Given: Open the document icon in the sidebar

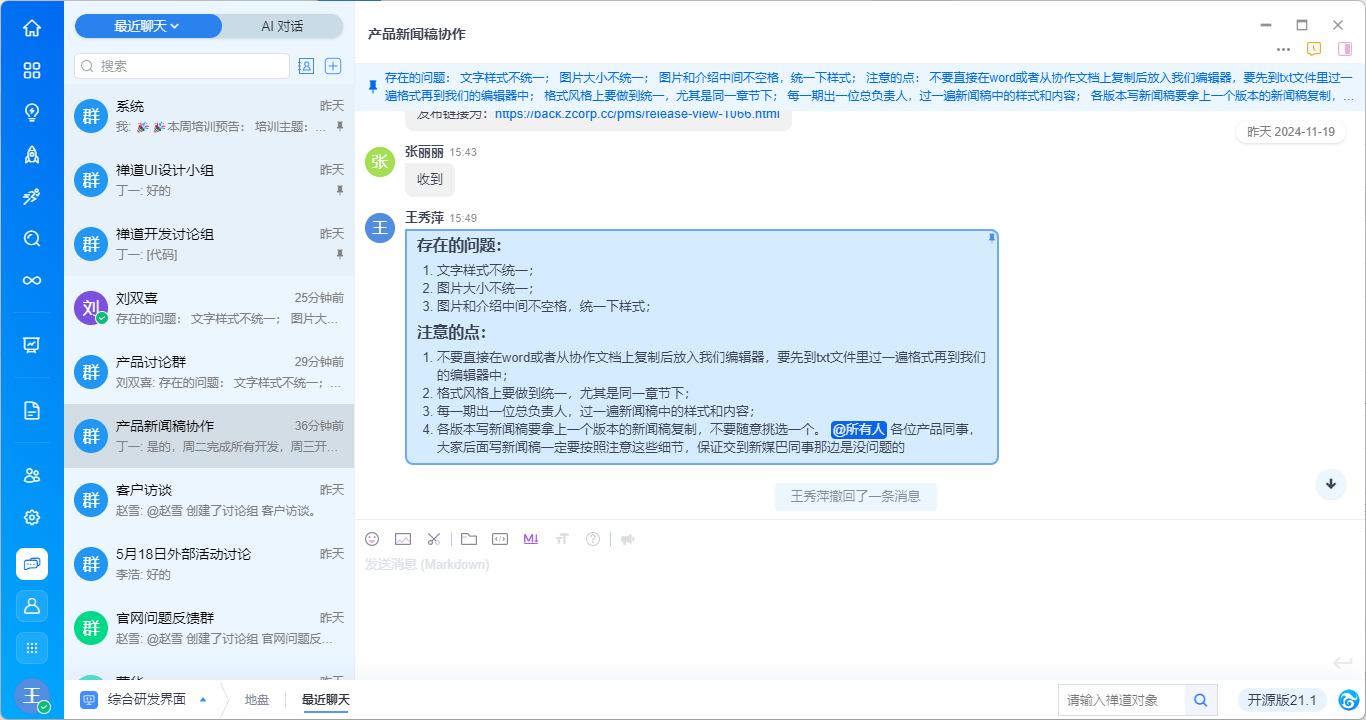Looking at the screenshot, I should point(32,410).
